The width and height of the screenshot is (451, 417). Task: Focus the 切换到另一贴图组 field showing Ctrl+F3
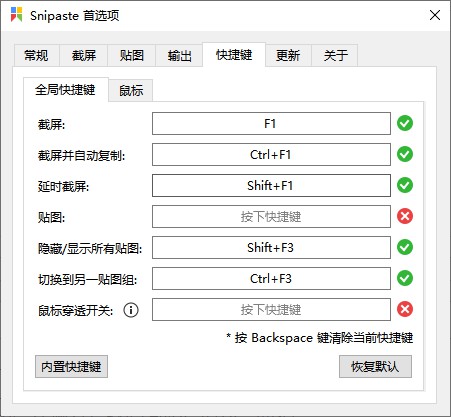(271, 279)
